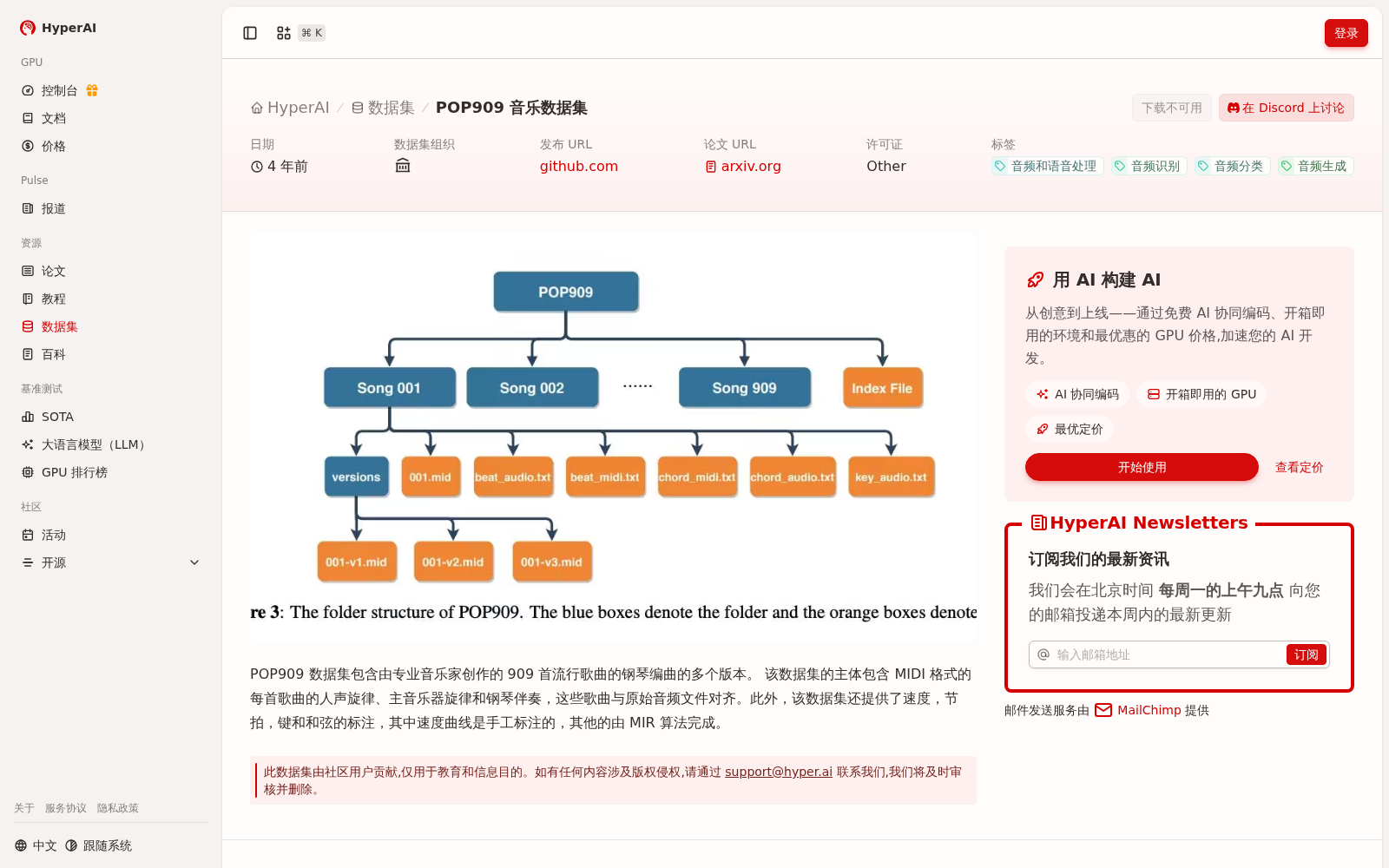Click the home icon in breadcrumb
Viewport: 1389px width, 868px height.
coord(257,108)
